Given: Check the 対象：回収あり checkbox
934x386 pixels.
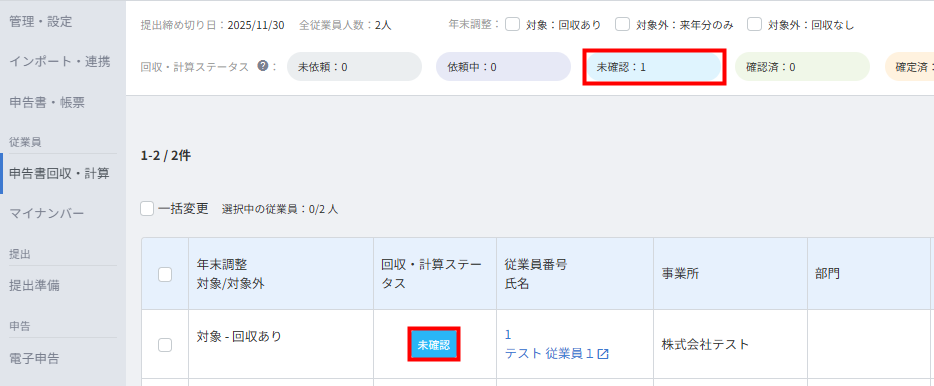Looking at the screenshot, I should [x=512, y=24].
